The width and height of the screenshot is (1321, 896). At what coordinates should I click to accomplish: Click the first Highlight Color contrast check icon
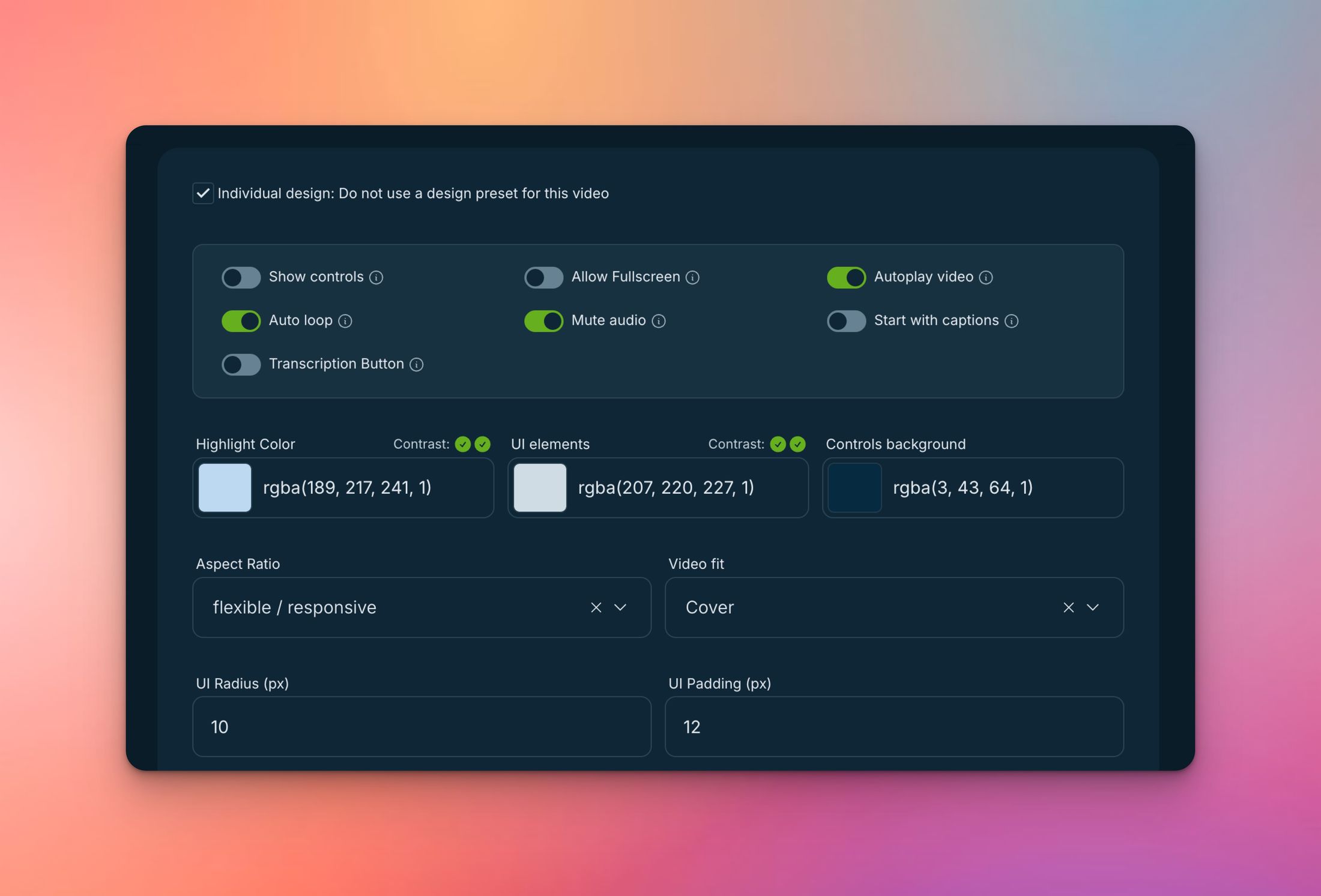click(x=462, y=444)
